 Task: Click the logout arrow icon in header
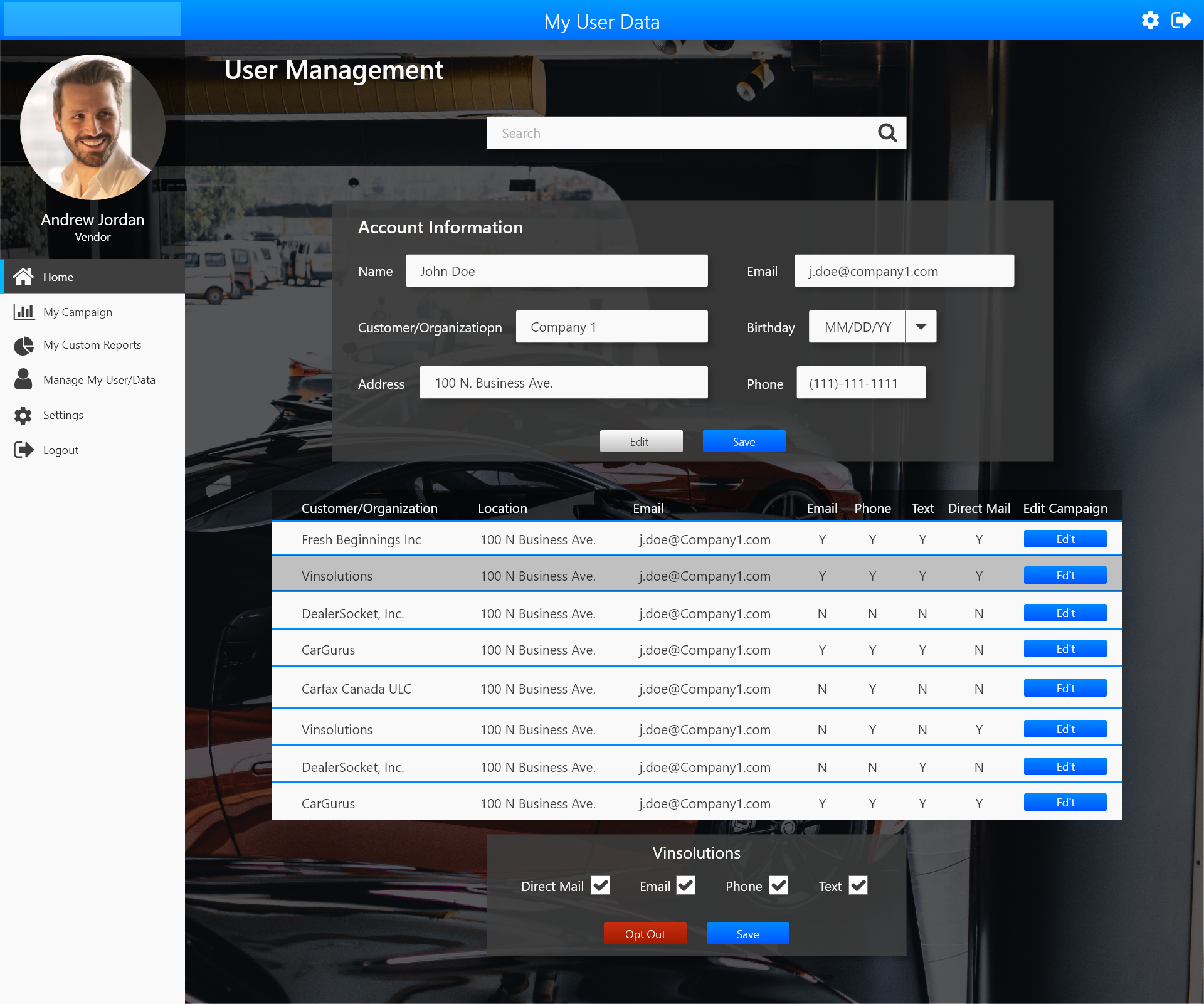1181,21
